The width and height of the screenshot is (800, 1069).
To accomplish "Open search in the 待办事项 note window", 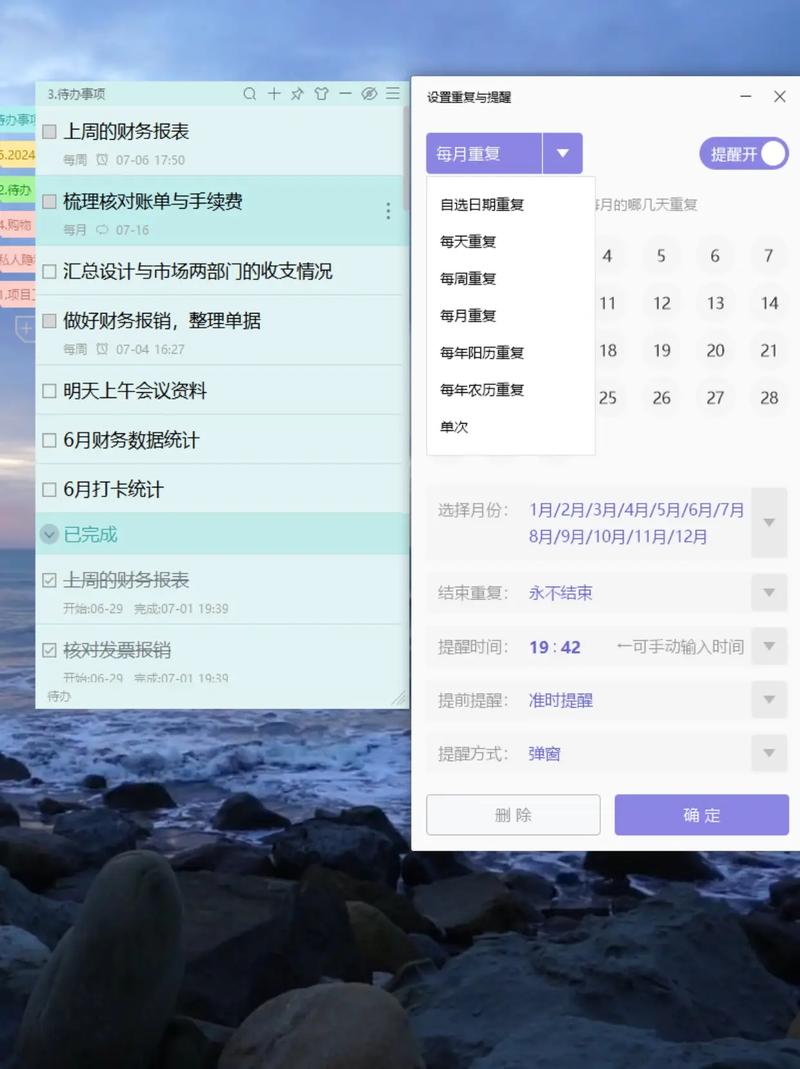I will pyautogui.click(x=250, y=93).
